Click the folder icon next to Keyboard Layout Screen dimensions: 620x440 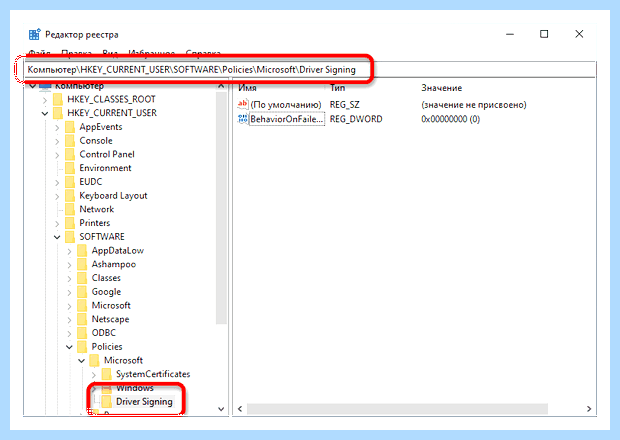[70, 196]
